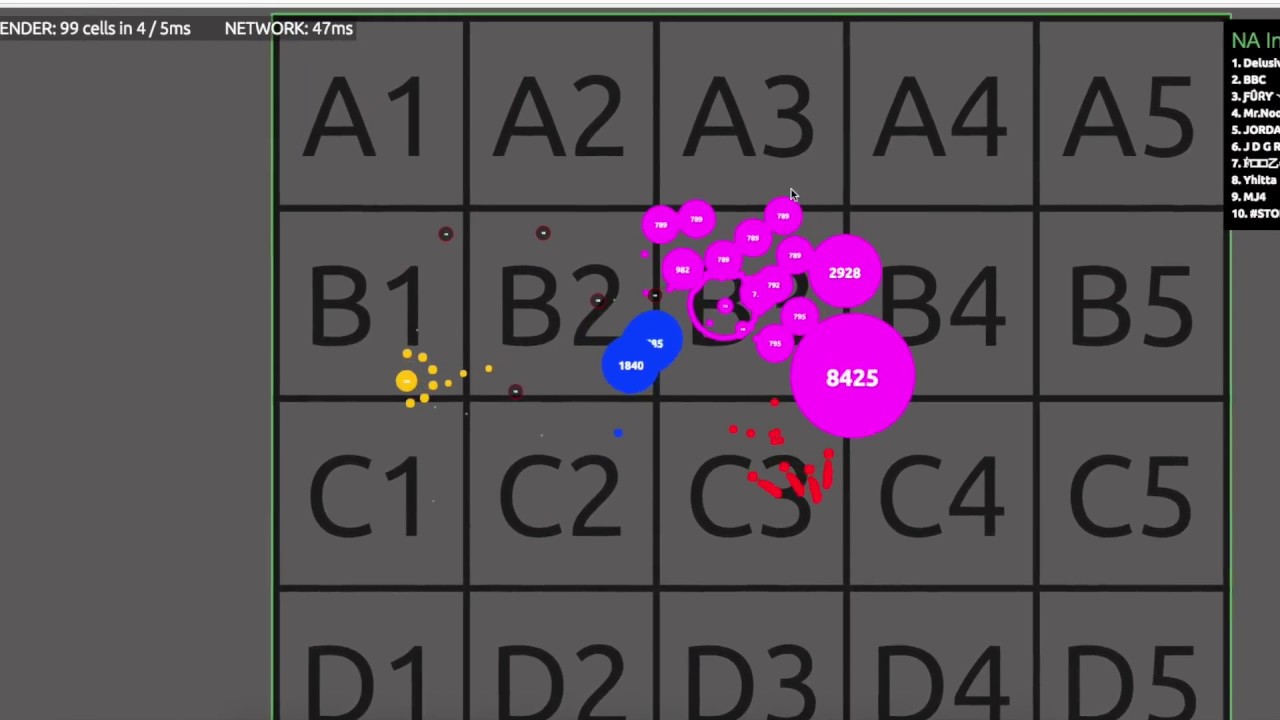Click the B5 grid sector label
The image size is (1280, 720).
pos(1133,307)
